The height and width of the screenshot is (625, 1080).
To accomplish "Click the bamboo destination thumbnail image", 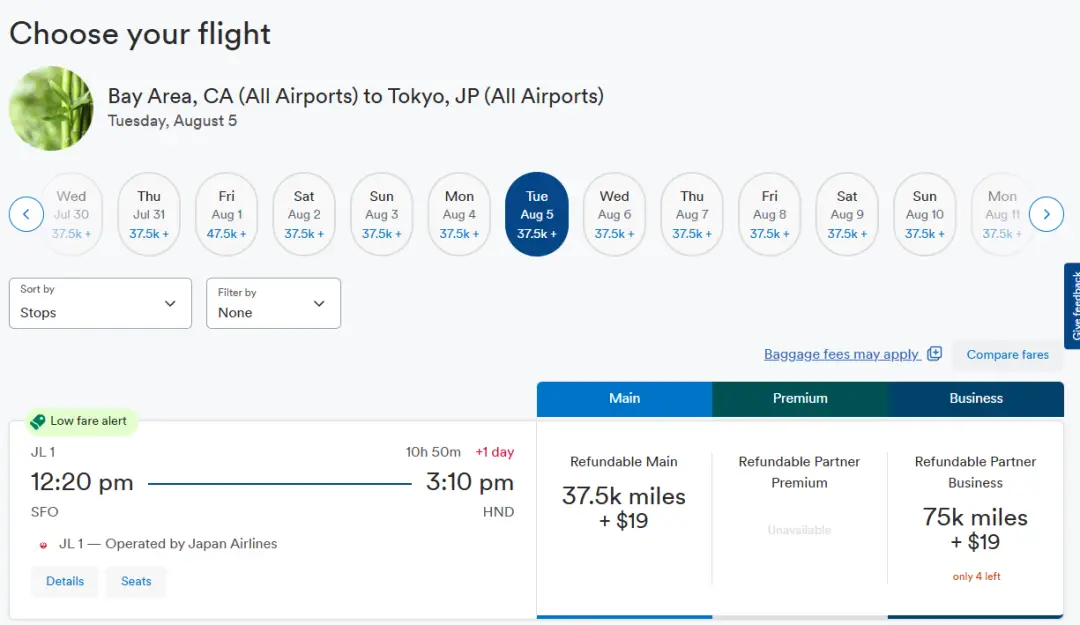I will click(51, 108).
